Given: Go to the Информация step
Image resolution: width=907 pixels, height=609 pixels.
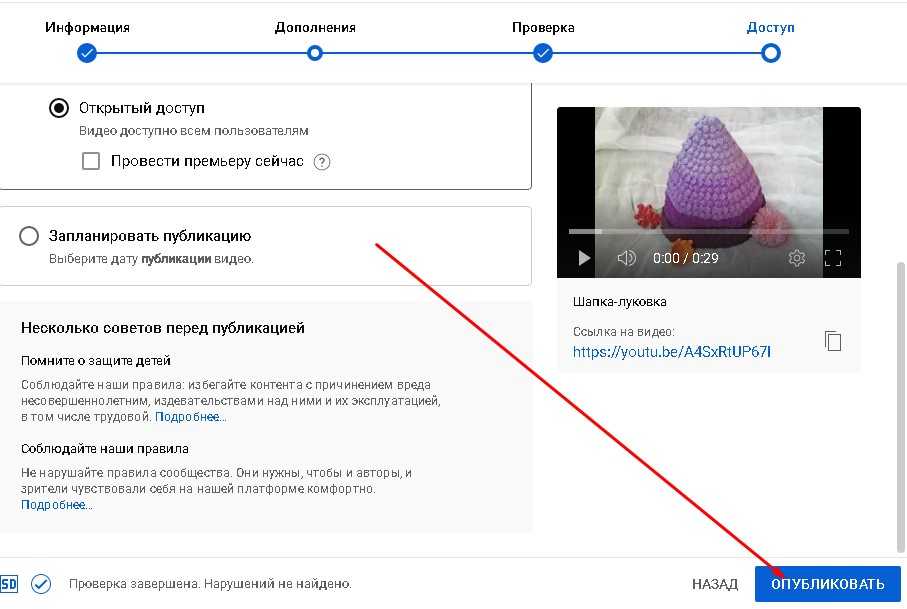Looking at the screenshot, I should point(87,53).
